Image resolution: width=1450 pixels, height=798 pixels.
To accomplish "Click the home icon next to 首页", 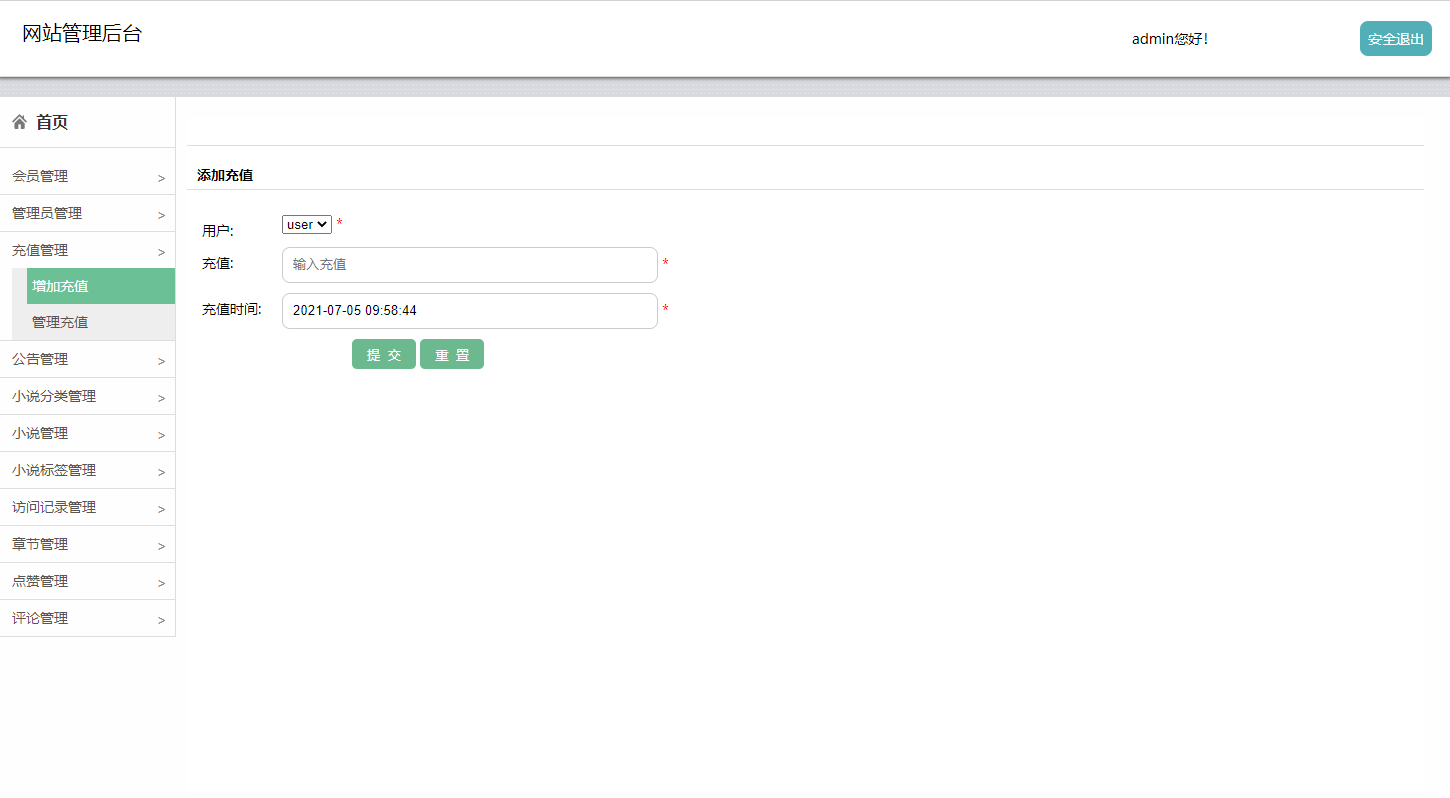I will (x=18, y=121).
